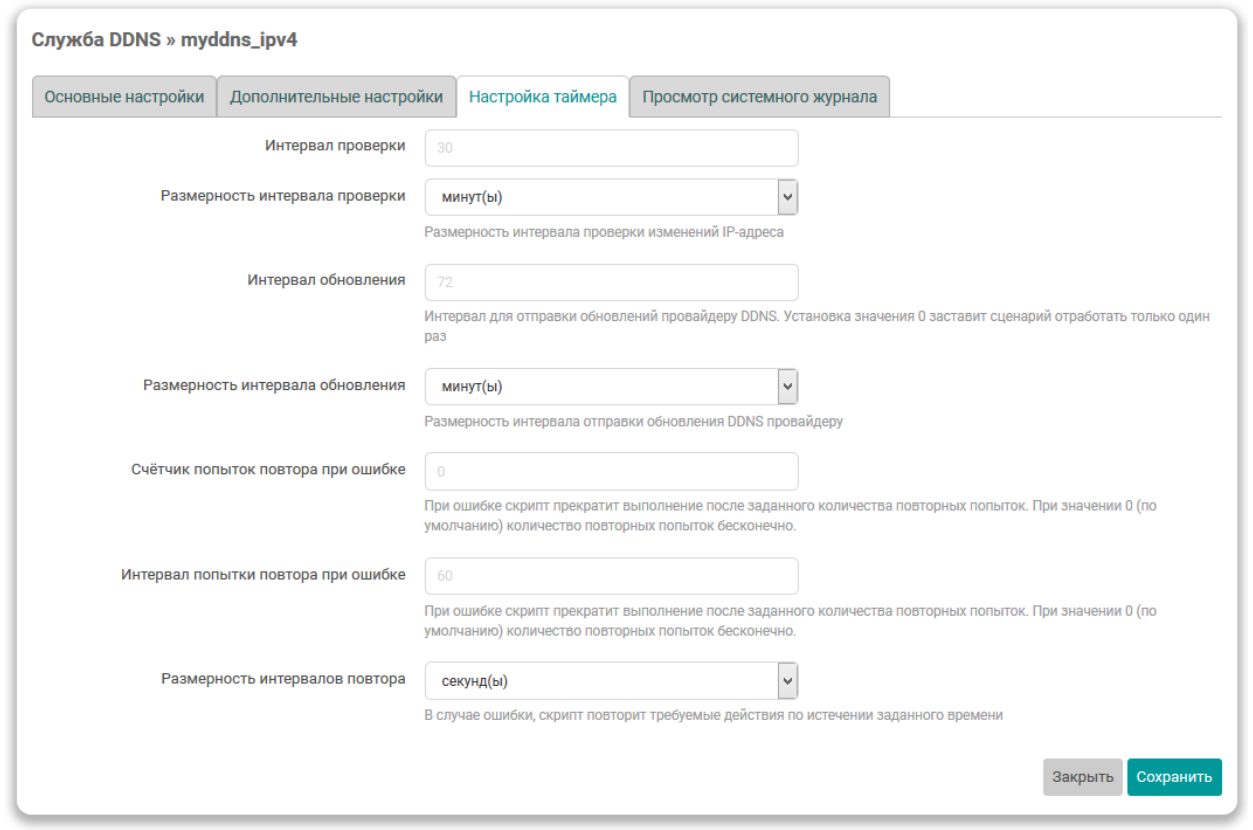Screen dimensions: 1253x830
Task: Open the Размерность интервала обновления dropdown
Action: click(x=611, y=386)
